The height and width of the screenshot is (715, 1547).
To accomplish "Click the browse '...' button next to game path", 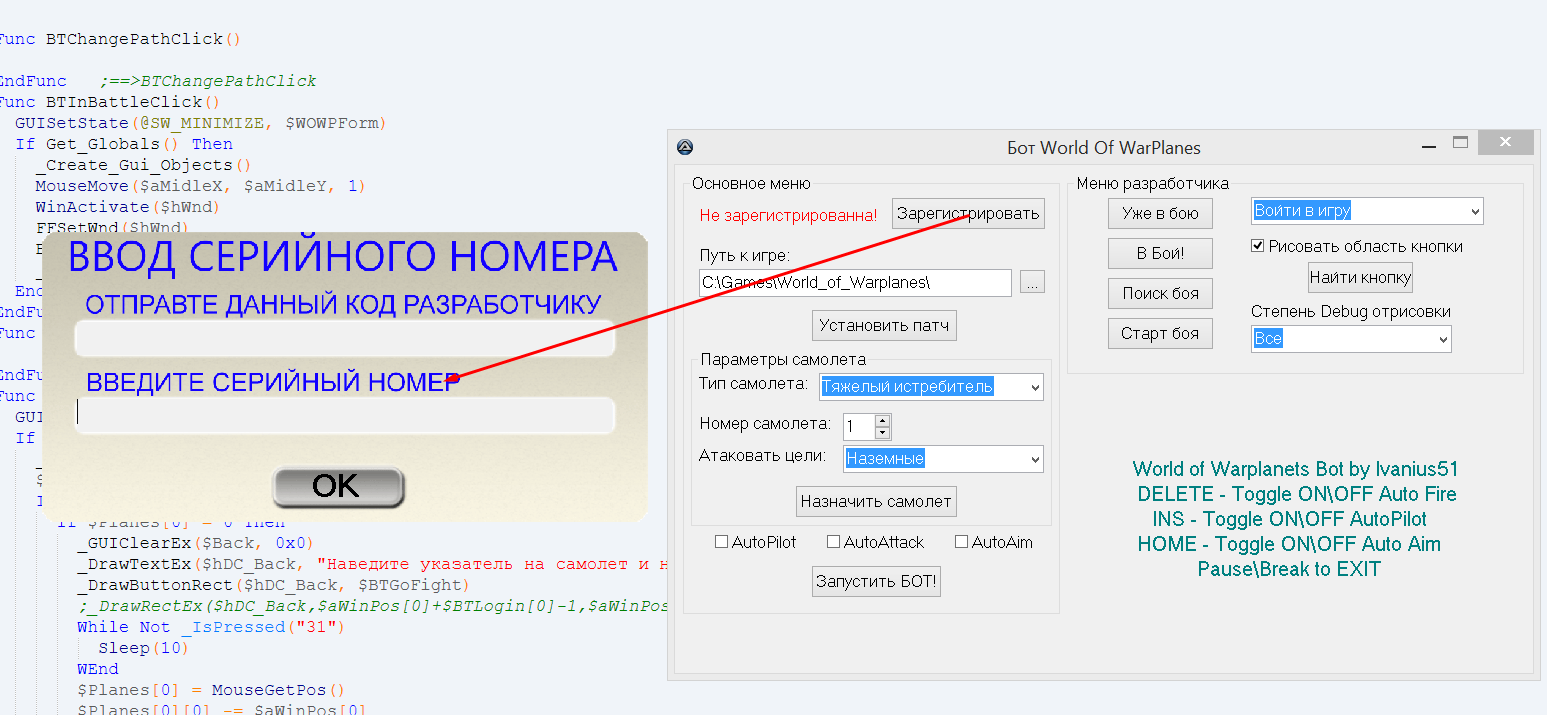I will point(1032,283).
